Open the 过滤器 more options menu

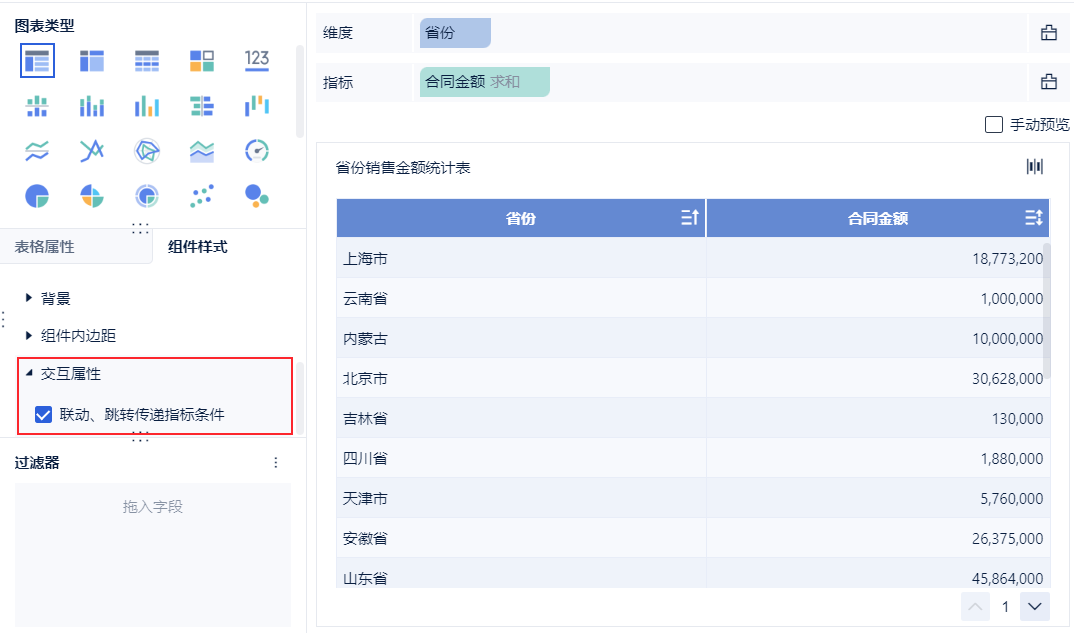point(276,463)
